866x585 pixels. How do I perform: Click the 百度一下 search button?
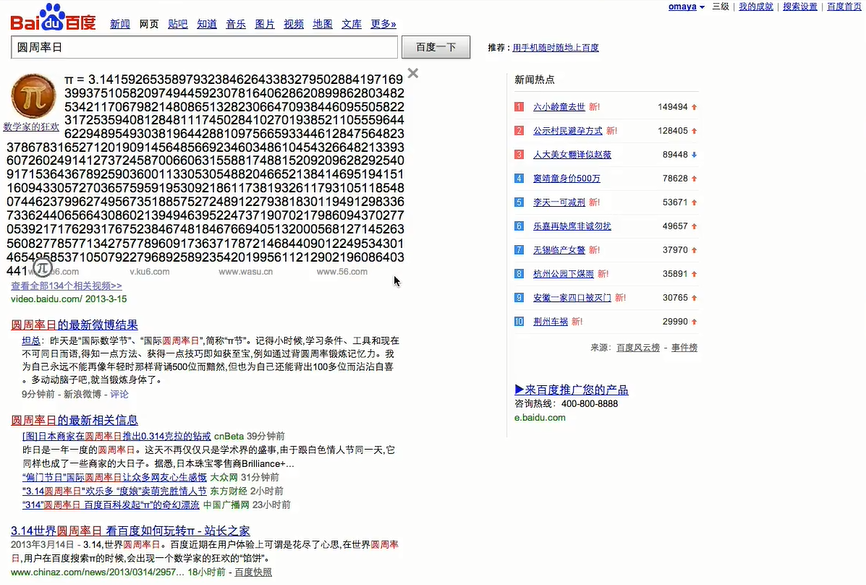[436, 48]
